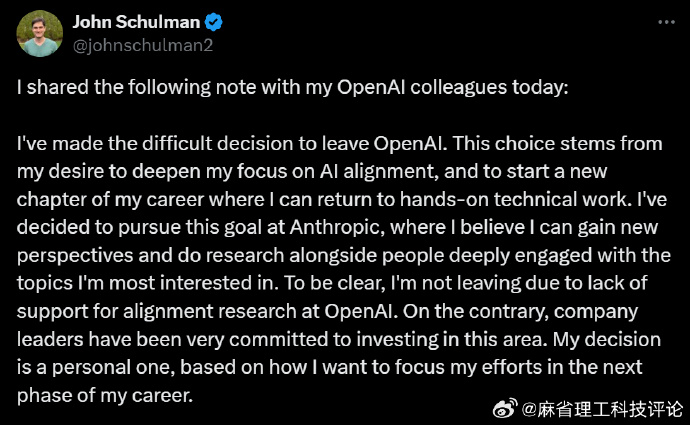
Task: Click the Weibo logo watermark
Action: (x=505, y=408)
